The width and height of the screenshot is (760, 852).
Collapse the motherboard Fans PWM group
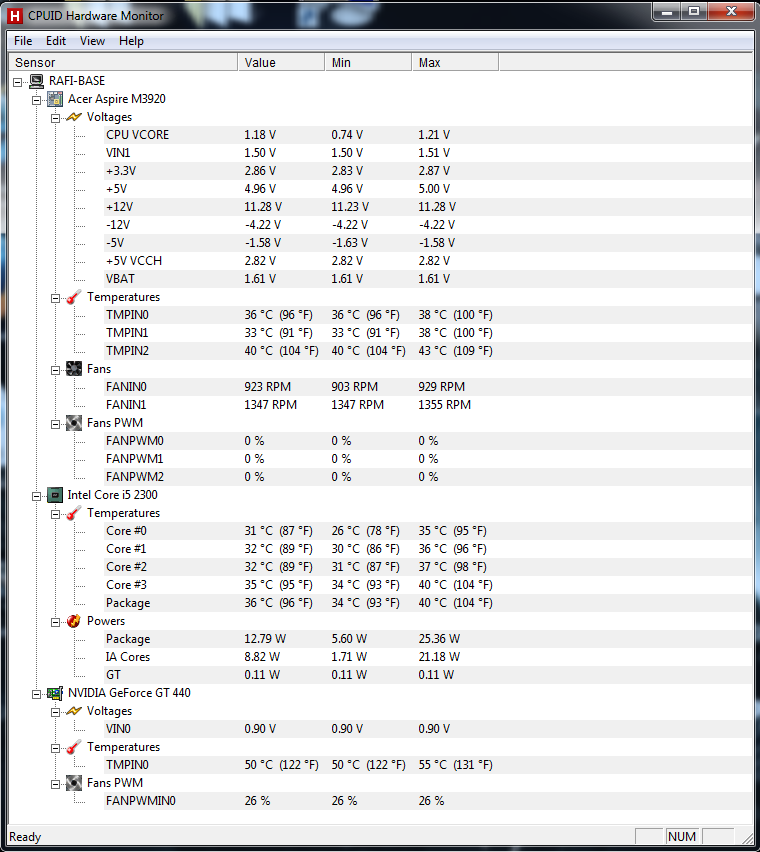[55, 424]
